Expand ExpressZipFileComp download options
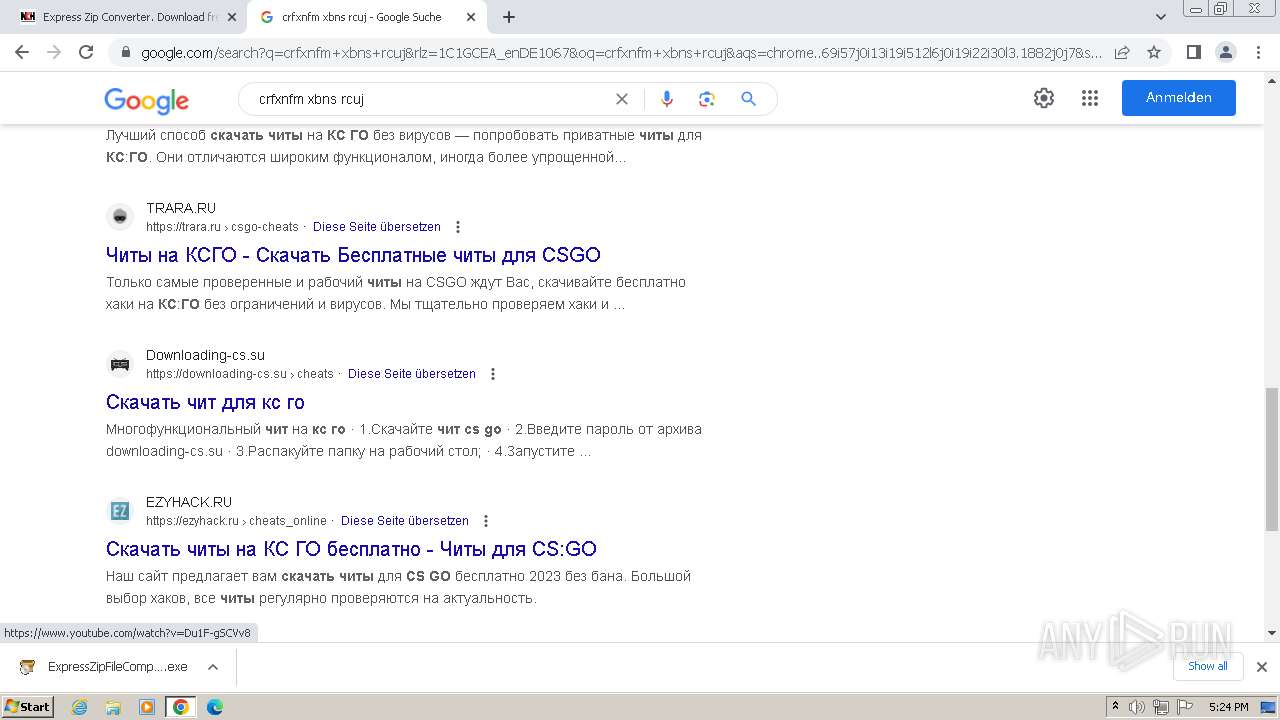1280x720 pixels. 213,667
